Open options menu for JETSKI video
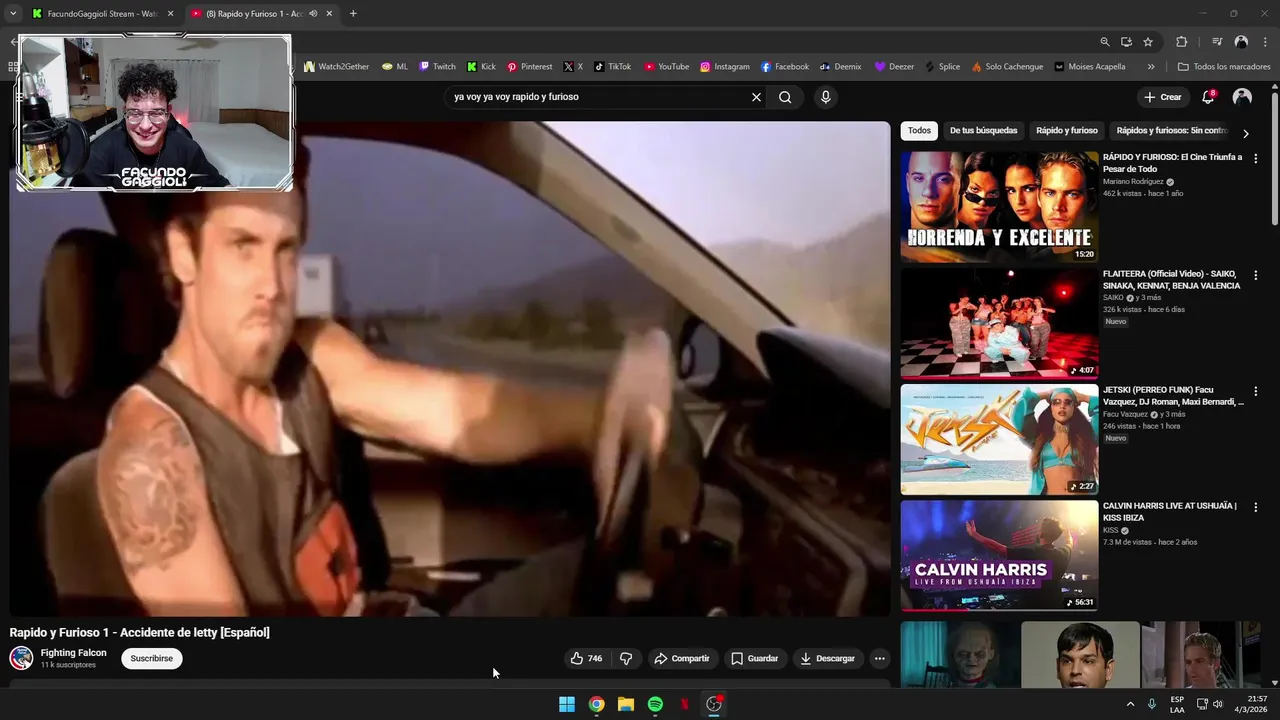The height and width of the screenshot is (720, 1280). coord(1256,391)
